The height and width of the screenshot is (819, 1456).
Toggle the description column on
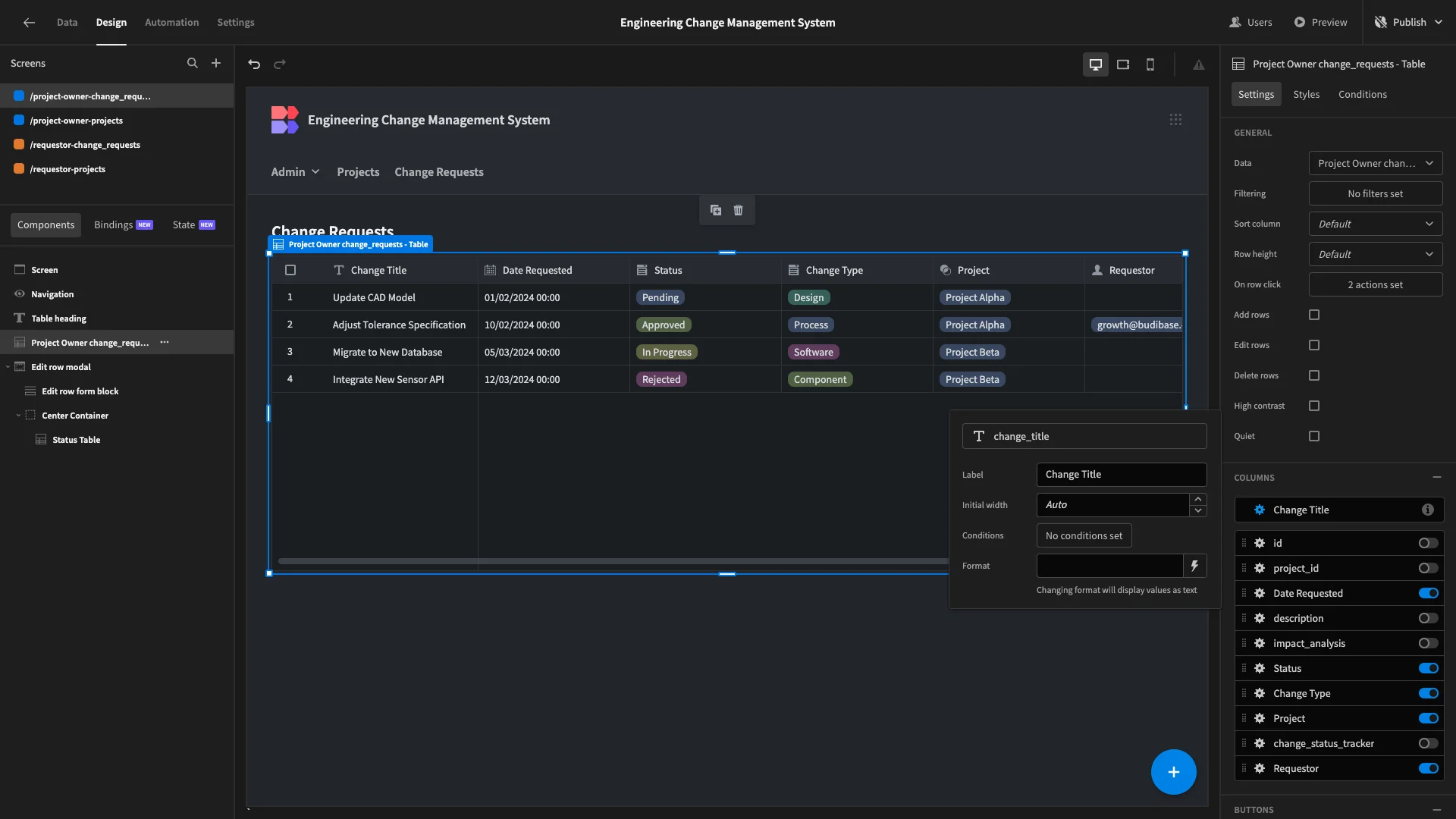click(x=1429, y=619)
